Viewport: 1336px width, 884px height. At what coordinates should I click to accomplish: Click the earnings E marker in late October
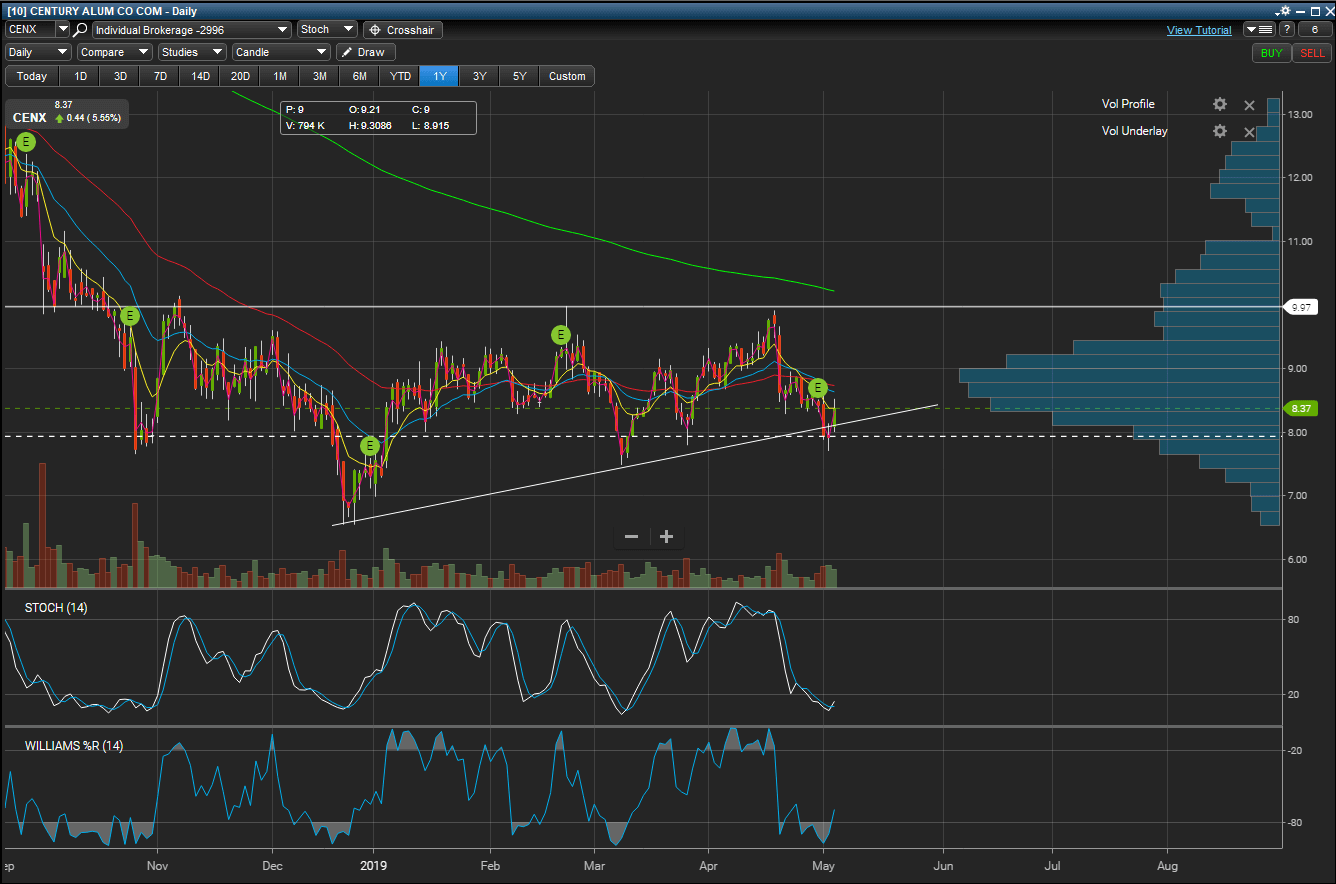point(129,316)
